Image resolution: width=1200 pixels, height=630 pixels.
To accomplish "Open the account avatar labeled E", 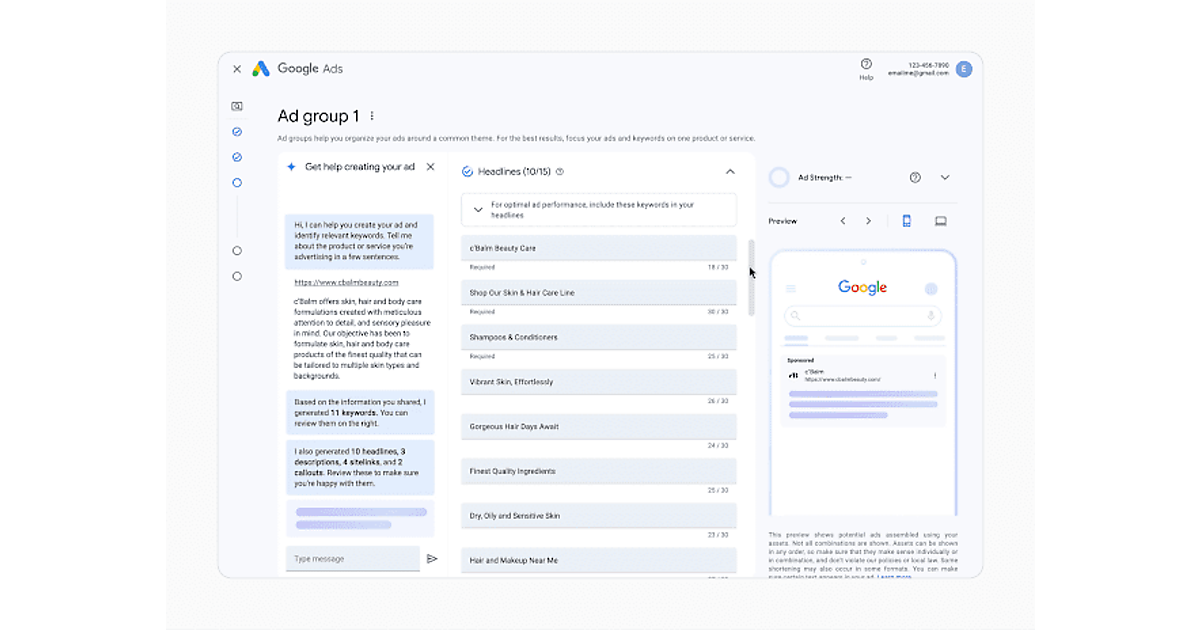I will 964,69.
